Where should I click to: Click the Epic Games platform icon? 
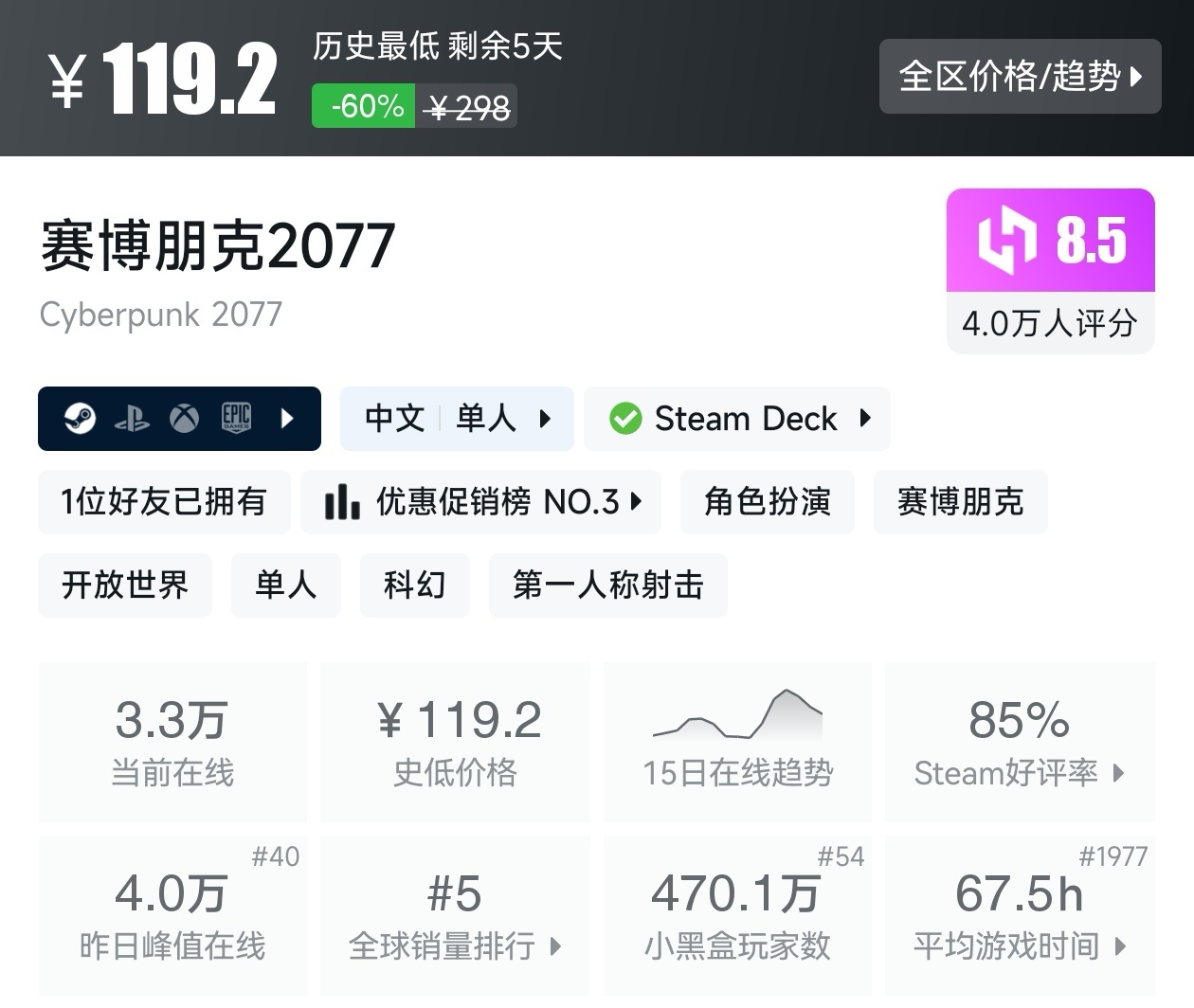point(236,418)
